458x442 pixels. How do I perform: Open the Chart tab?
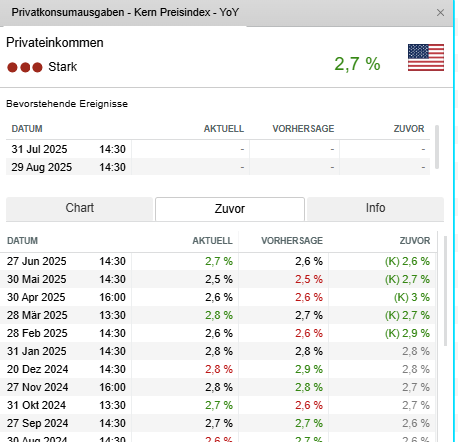[79, 208]
